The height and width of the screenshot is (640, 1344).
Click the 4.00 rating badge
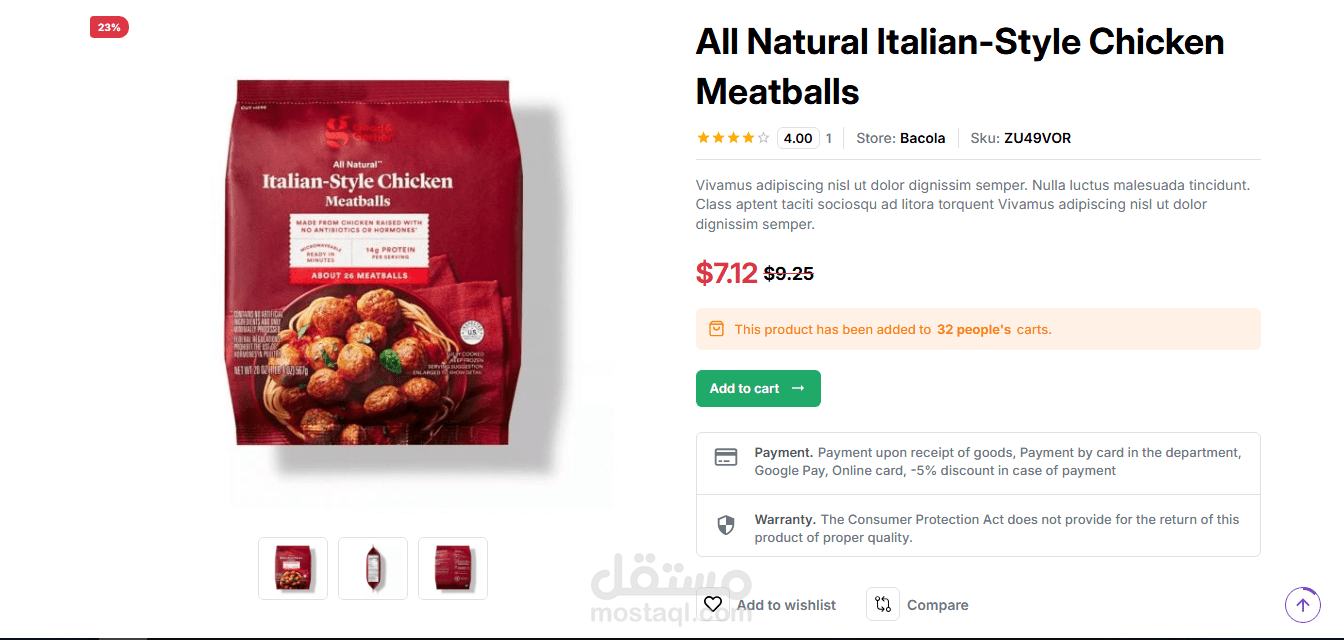tap(798, 138)
